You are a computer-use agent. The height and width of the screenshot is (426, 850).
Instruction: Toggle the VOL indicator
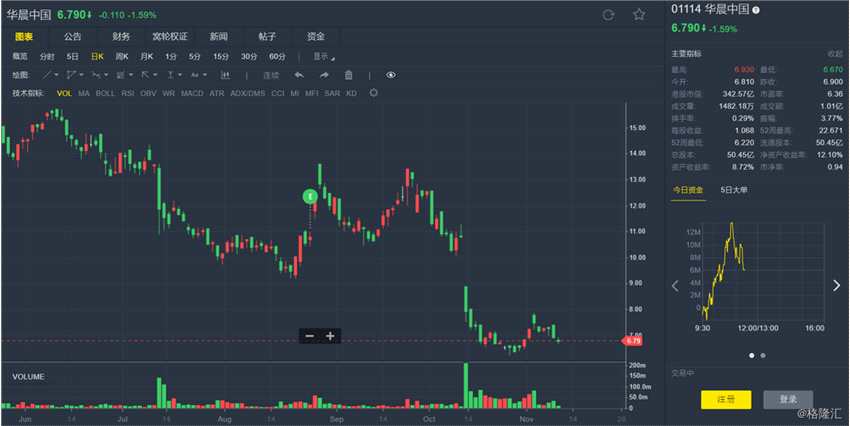pos(64,93)
